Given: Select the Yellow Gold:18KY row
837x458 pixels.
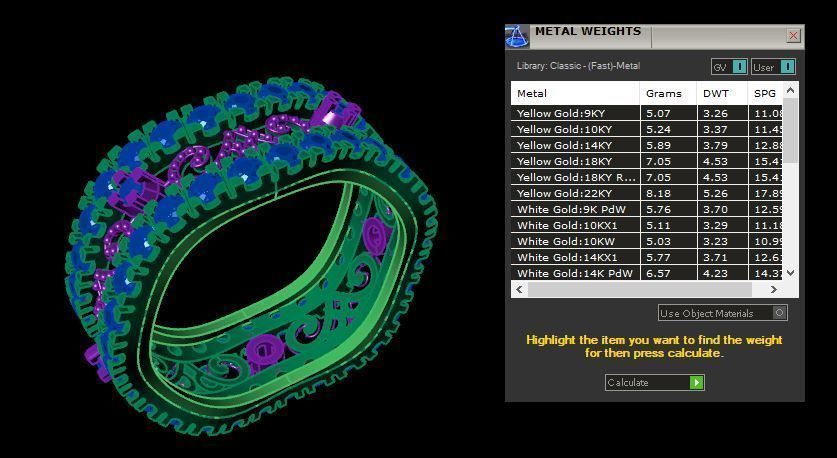Looking at the screenshot, I should (647, 161).
